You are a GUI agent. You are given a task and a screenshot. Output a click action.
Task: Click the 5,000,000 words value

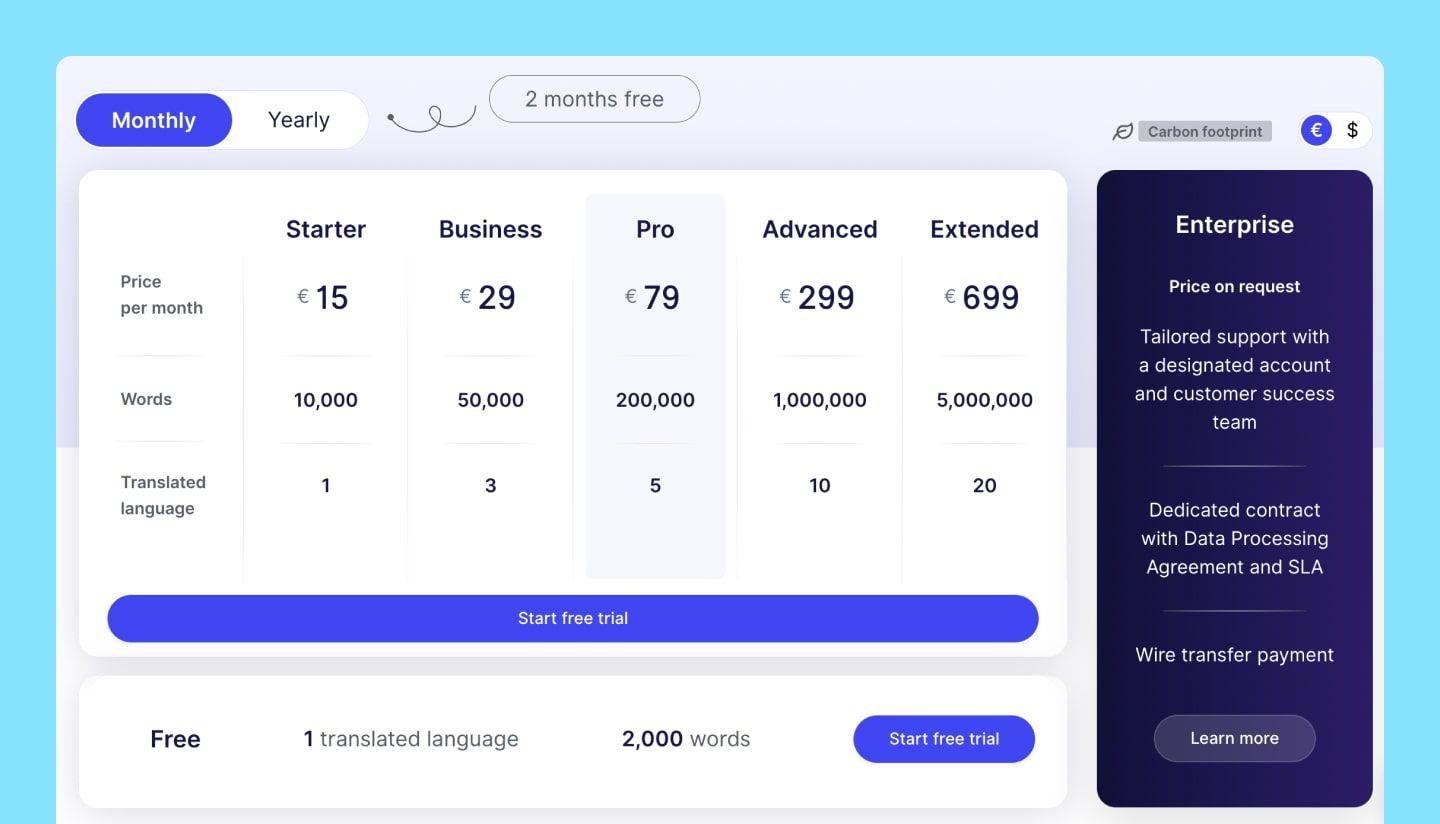[984, 400]
